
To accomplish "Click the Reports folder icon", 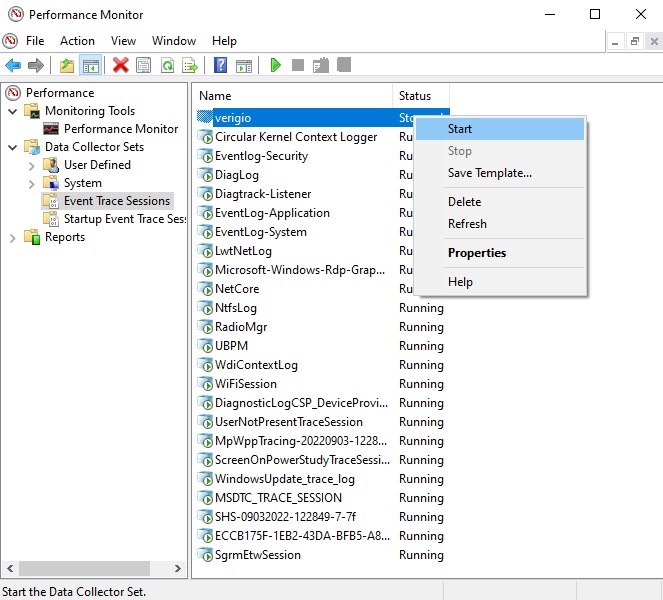I will 32,237.
